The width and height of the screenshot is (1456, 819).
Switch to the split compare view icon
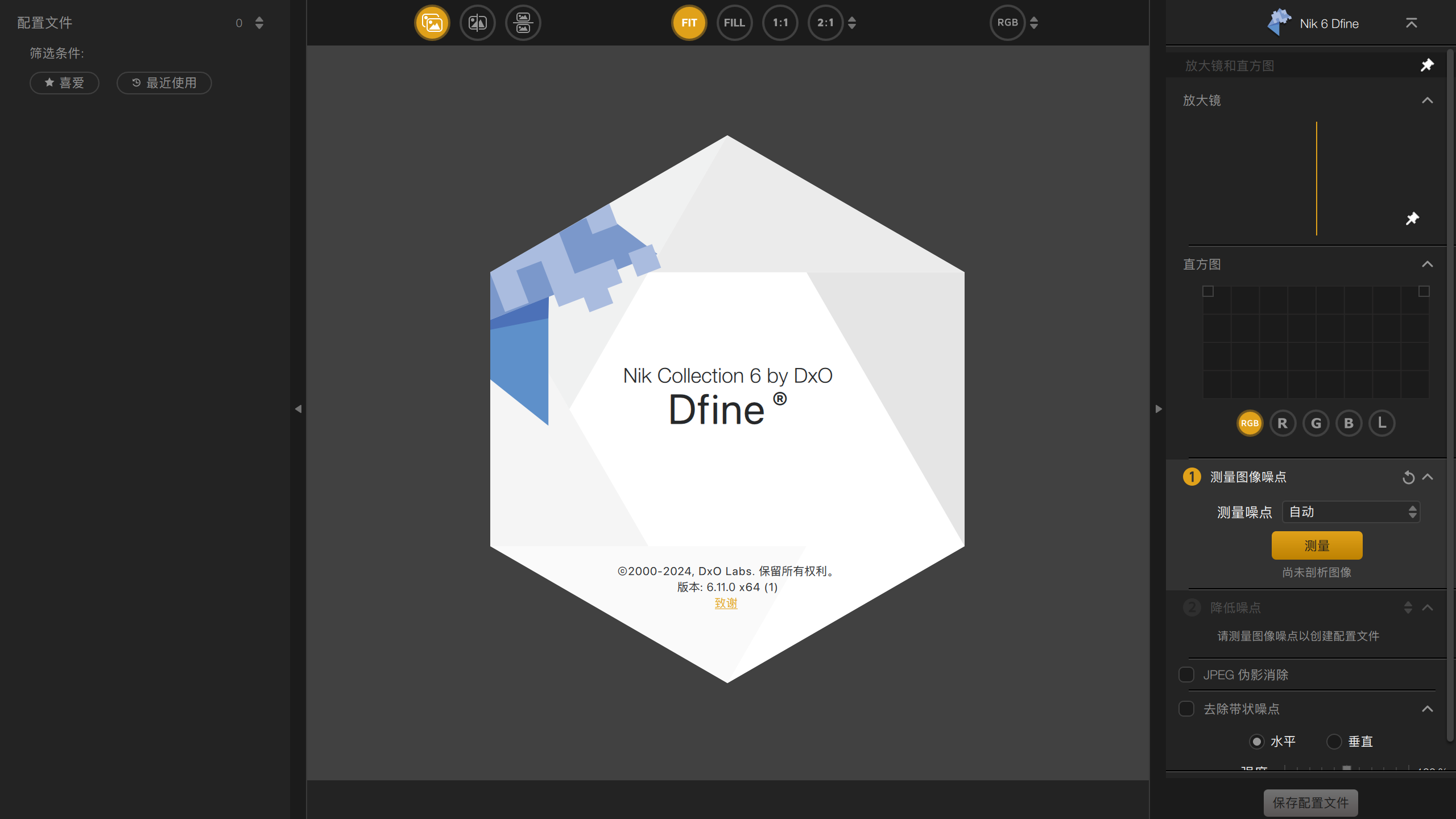477,23
